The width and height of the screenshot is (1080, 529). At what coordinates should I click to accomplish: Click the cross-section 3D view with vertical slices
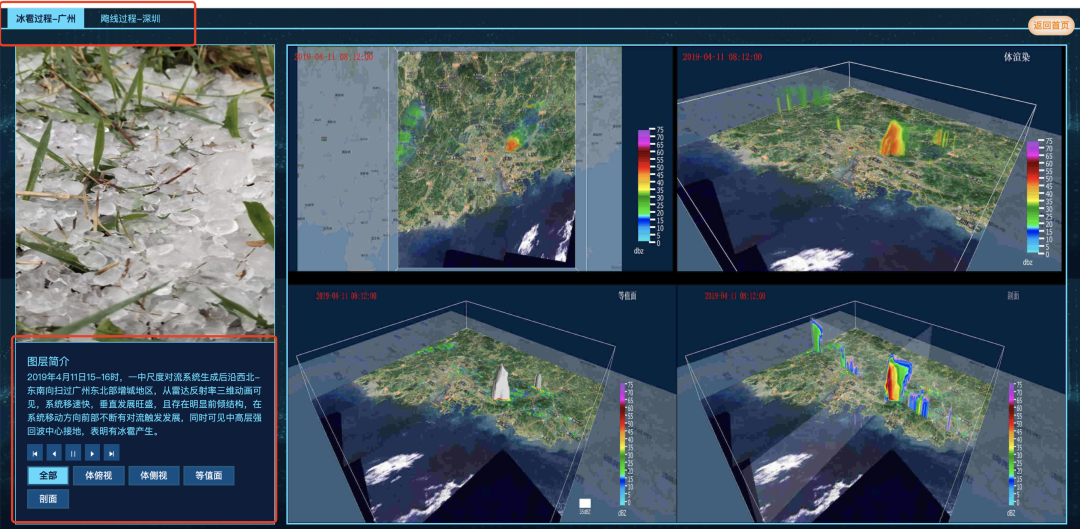pyautogui.click(x=871, y=403)
